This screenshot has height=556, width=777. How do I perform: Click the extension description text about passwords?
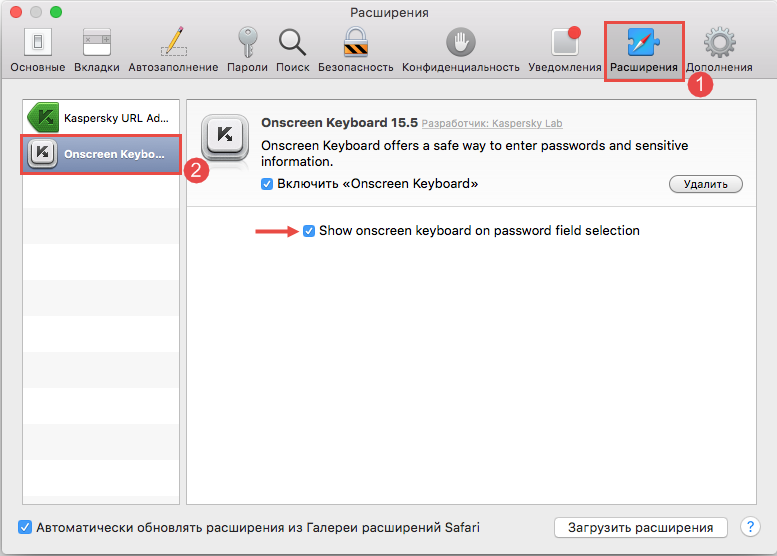pos(475,153)
